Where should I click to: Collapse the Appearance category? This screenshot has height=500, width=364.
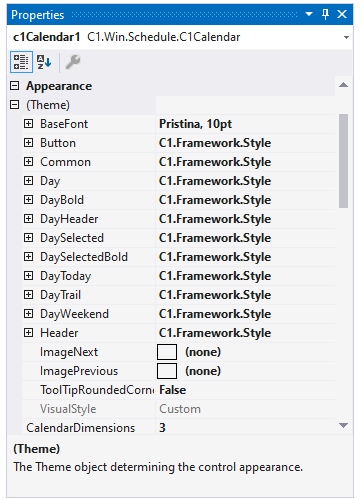pos(14,86)
